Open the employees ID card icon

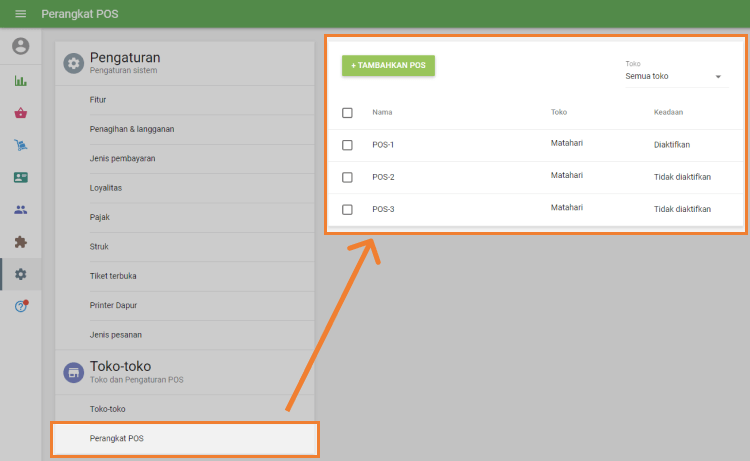click(21, 177)
